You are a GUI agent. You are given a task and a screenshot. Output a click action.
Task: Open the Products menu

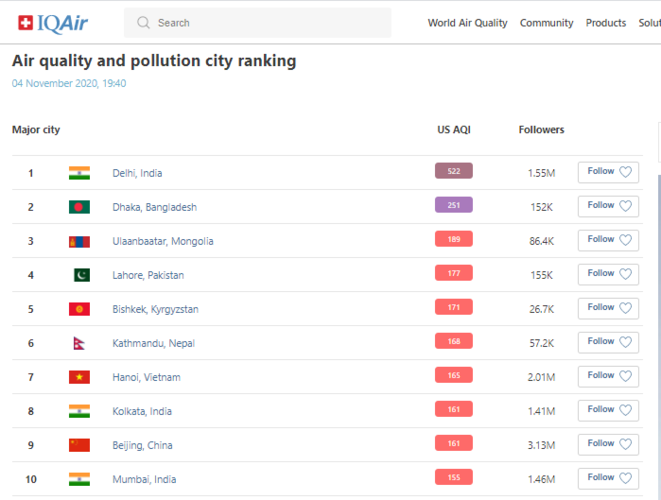pos(606,23)
